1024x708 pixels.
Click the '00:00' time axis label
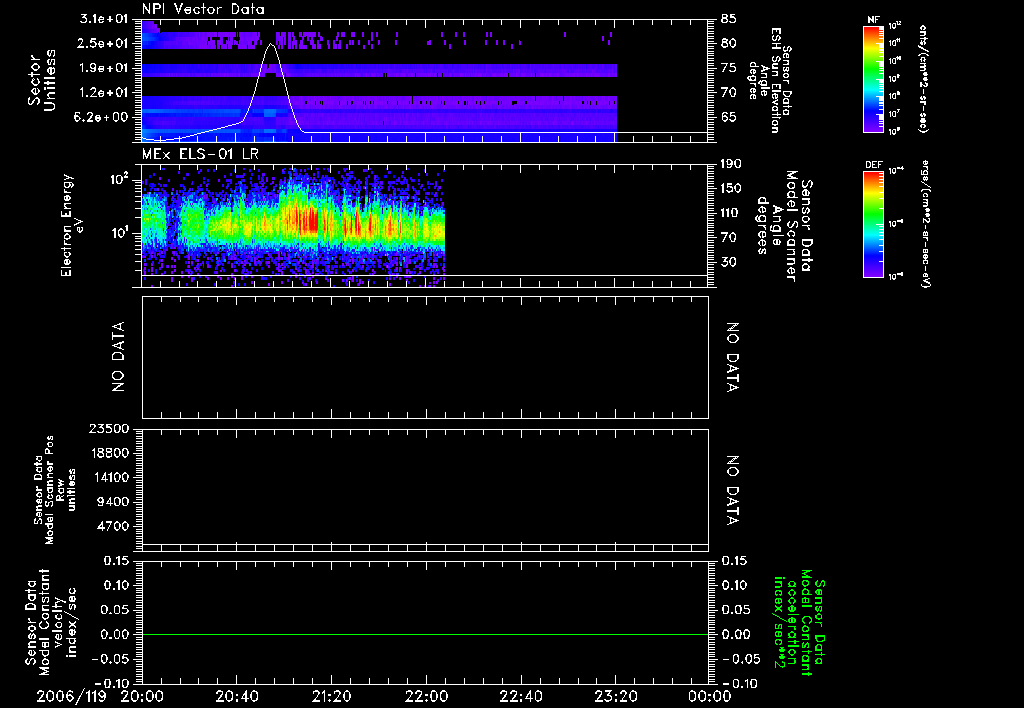[x=710, y=696]
